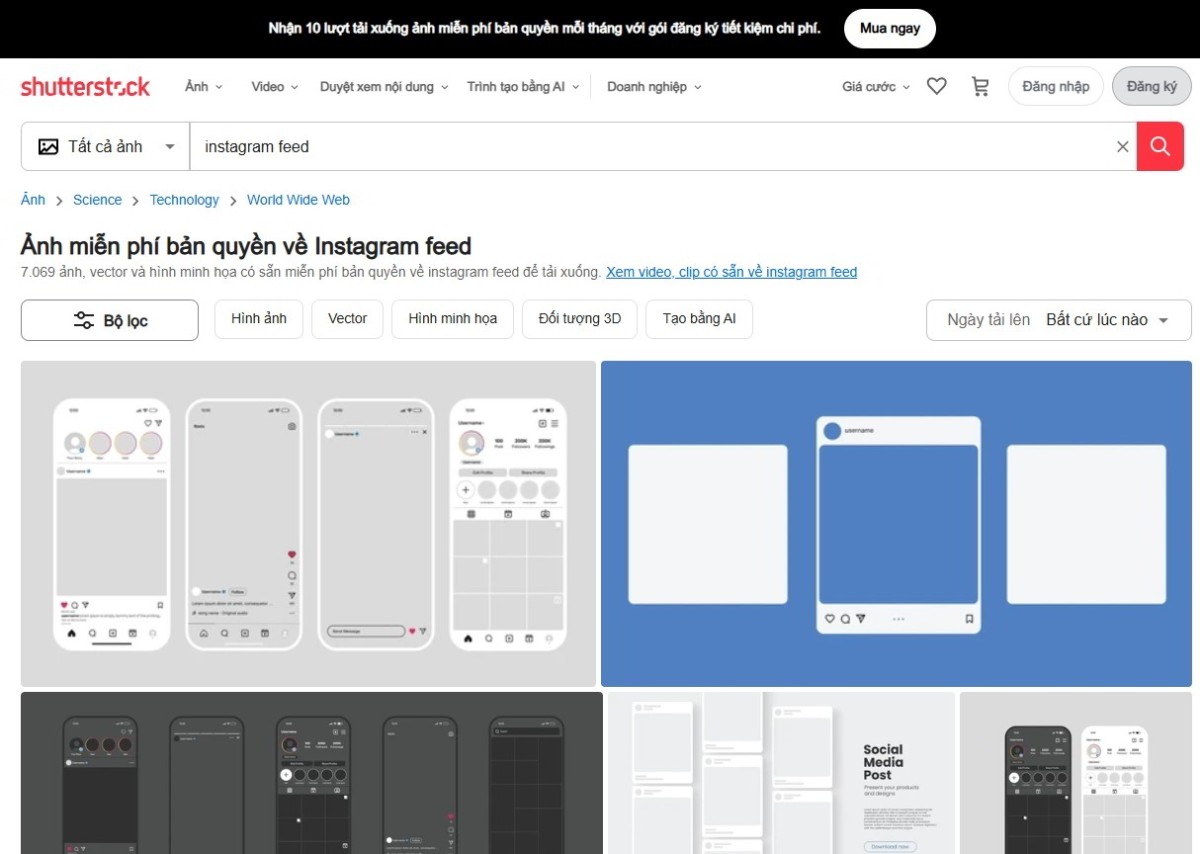Click the Đăng nhập button
Viewport: 1200px width, 854px height.
(1055, 87)
